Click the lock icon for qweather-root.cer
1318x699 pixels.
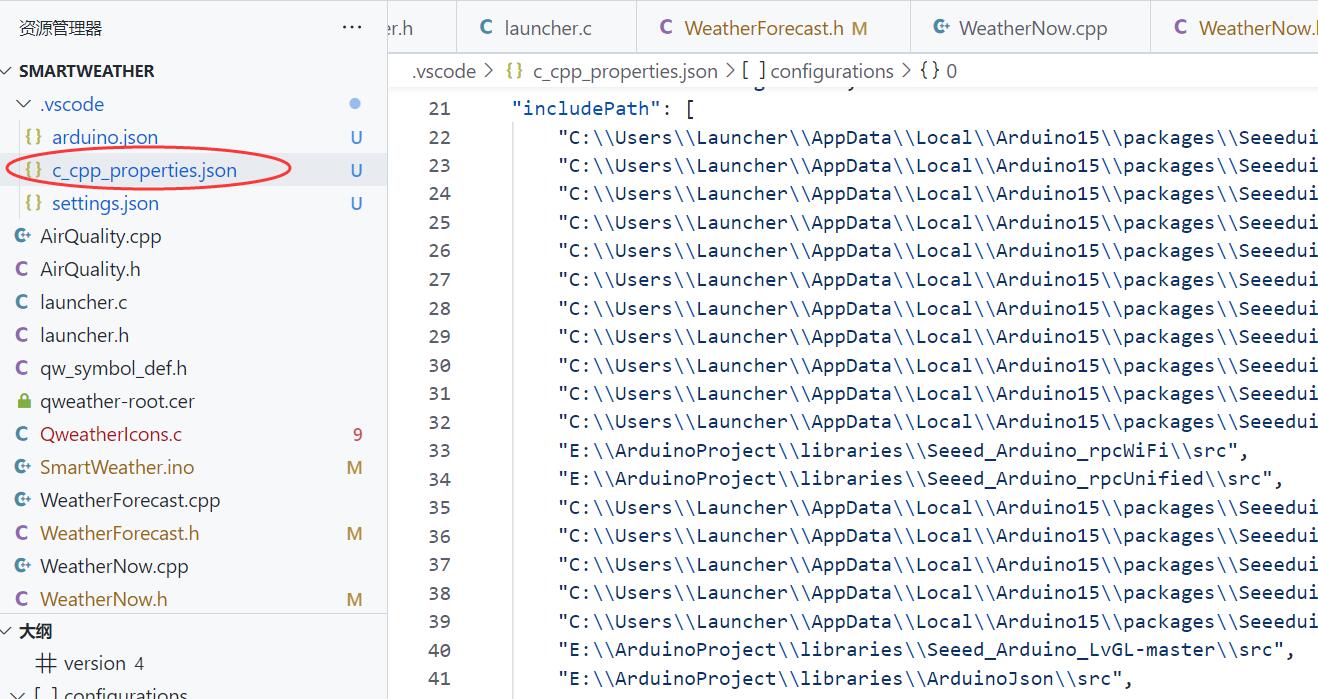[x=24, y=401]
